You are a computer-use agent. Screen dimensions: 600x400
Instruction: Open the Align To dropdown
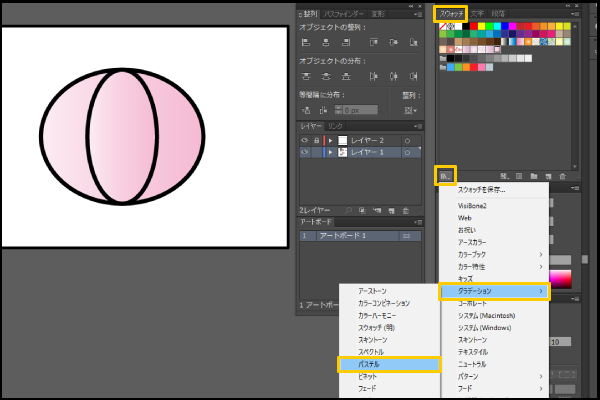[x=410, y=108]
